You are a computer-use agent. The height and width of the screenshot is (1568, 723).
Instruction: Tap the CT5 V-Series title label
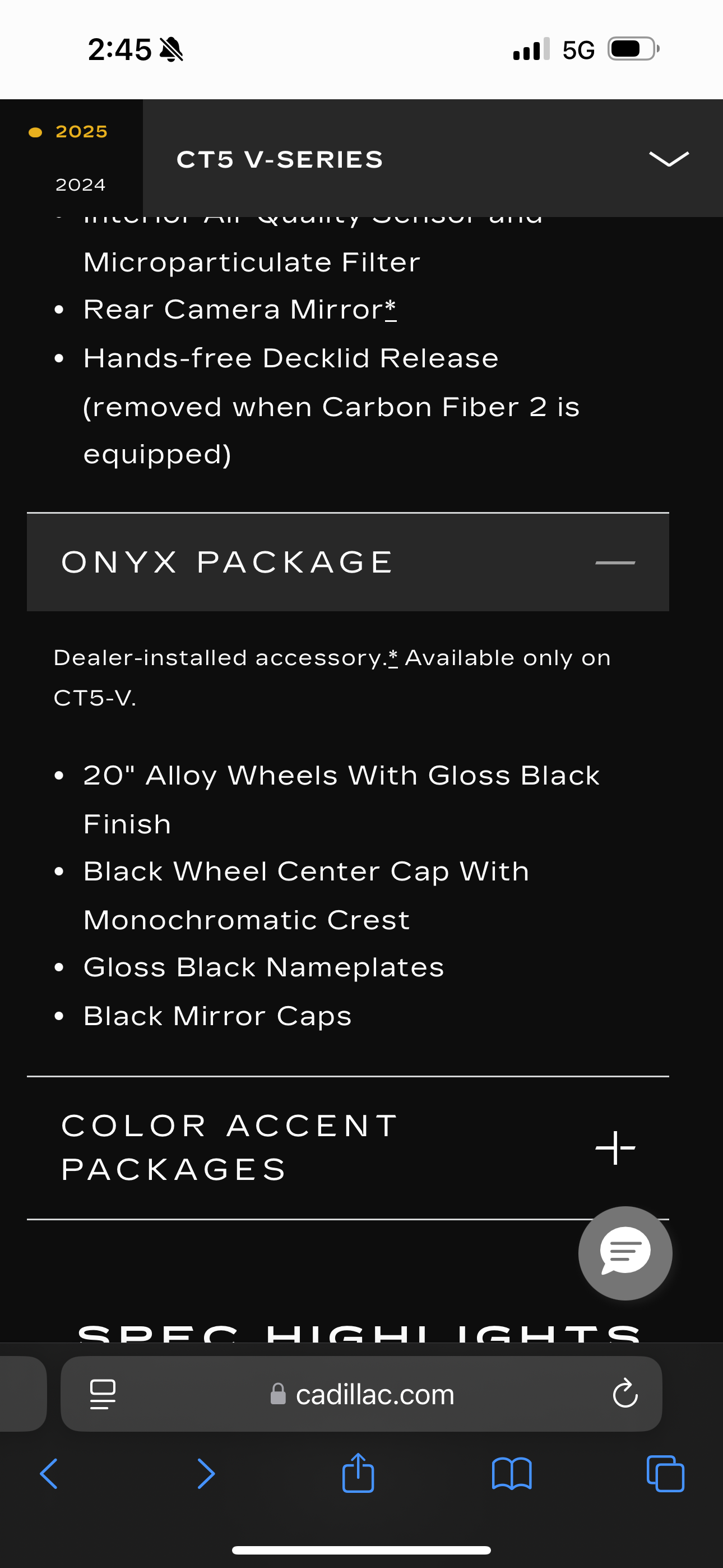[x=280, y=159]
